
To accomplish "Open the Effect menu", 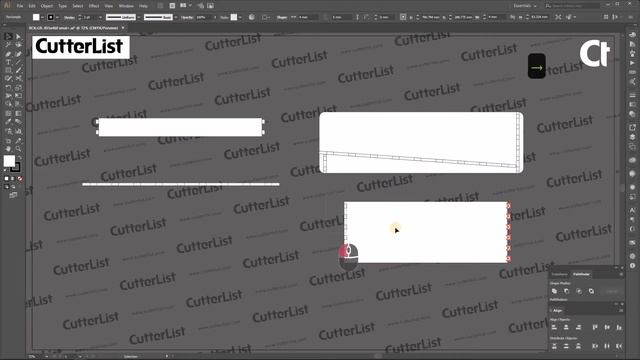I will click(94, 6).
